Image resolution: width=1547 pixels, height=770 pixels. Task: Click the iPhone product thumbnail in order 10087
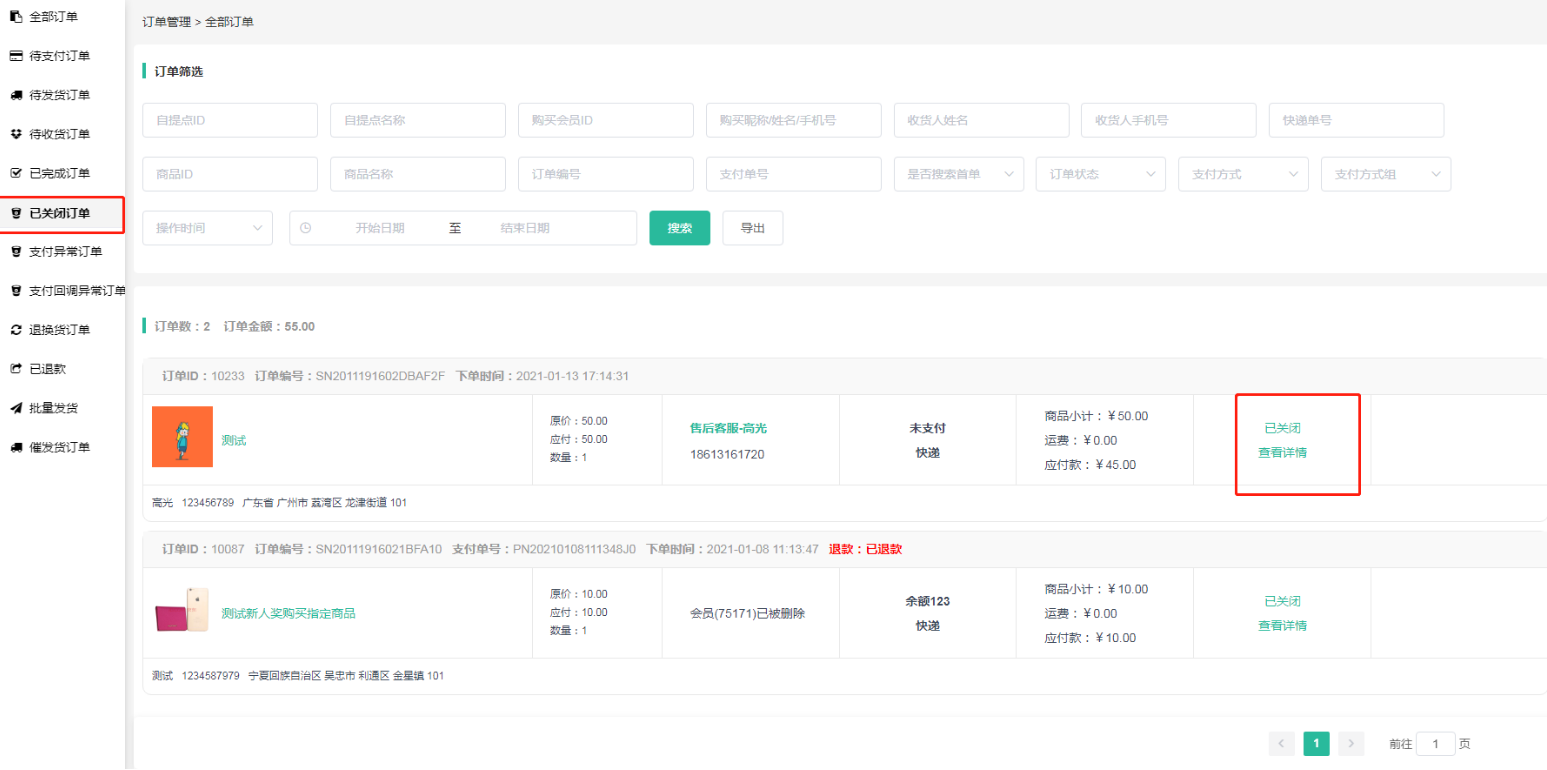tap(182, 613)
